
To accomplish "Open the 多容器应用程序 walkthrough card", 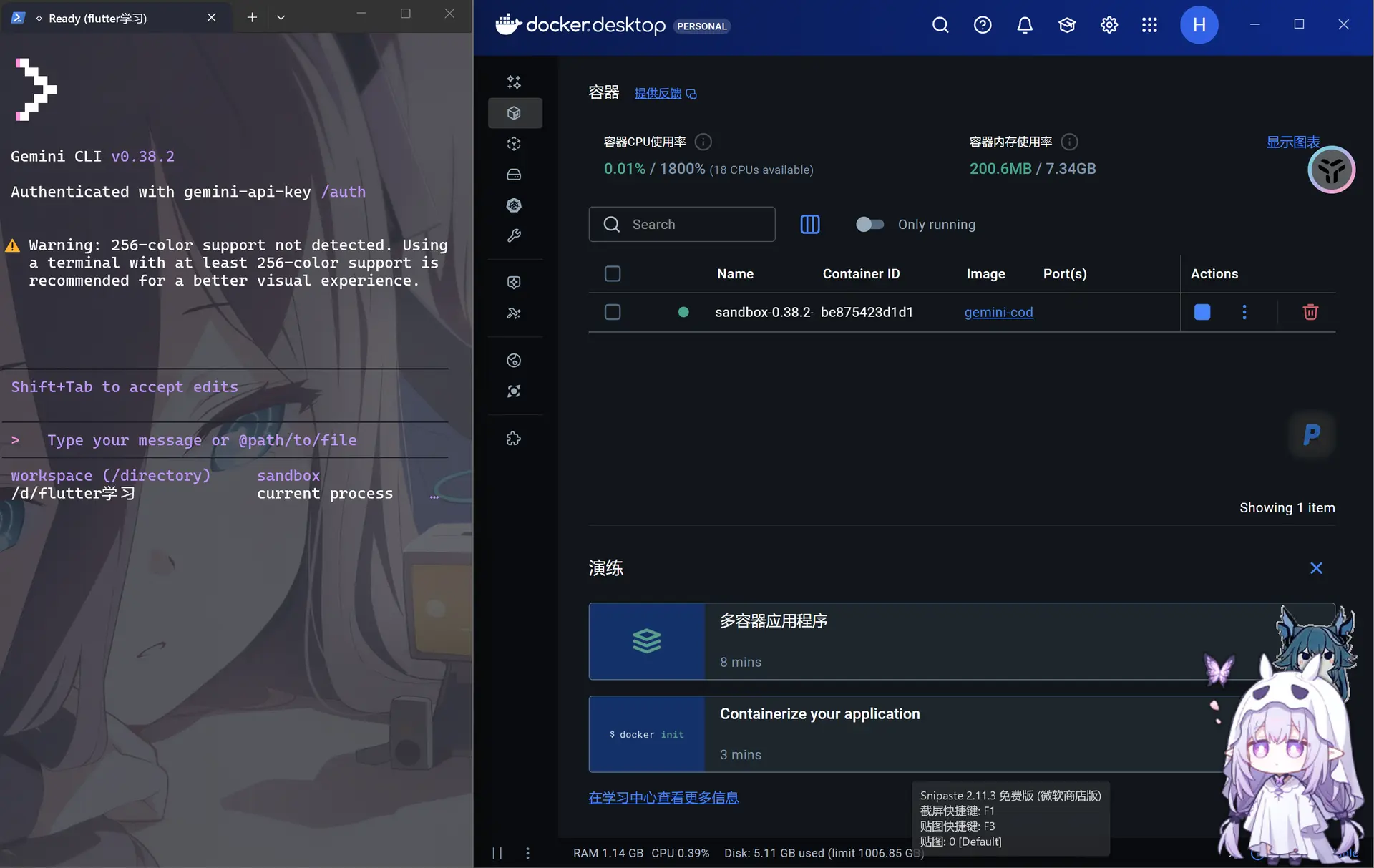I will pyautogui.click(x=961, y=641).
